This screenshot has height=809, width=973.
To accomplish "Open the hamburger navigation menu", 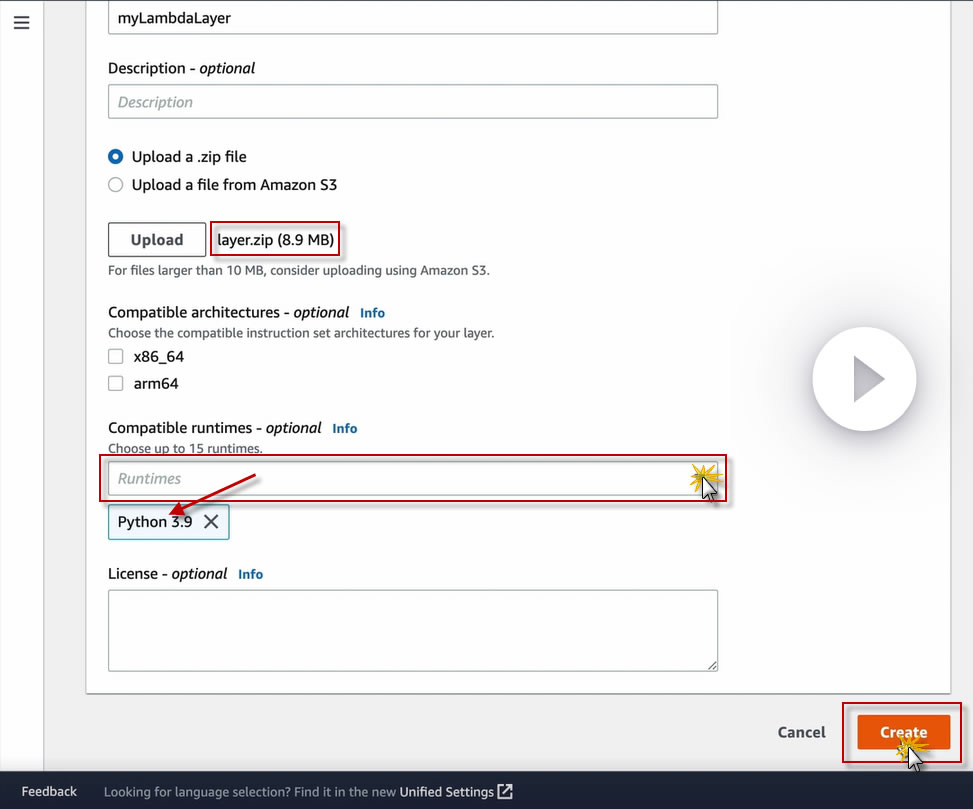I will [x=22, y=23].
